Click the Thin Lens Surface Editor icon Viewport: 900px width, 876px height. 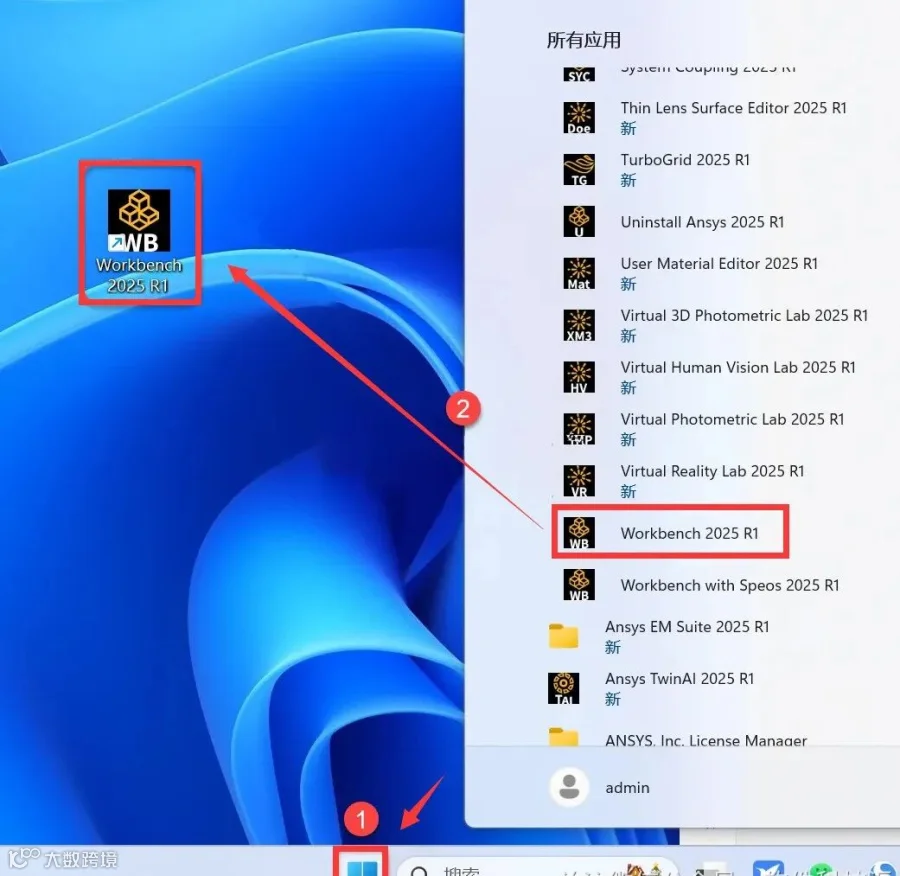[579, 118]
